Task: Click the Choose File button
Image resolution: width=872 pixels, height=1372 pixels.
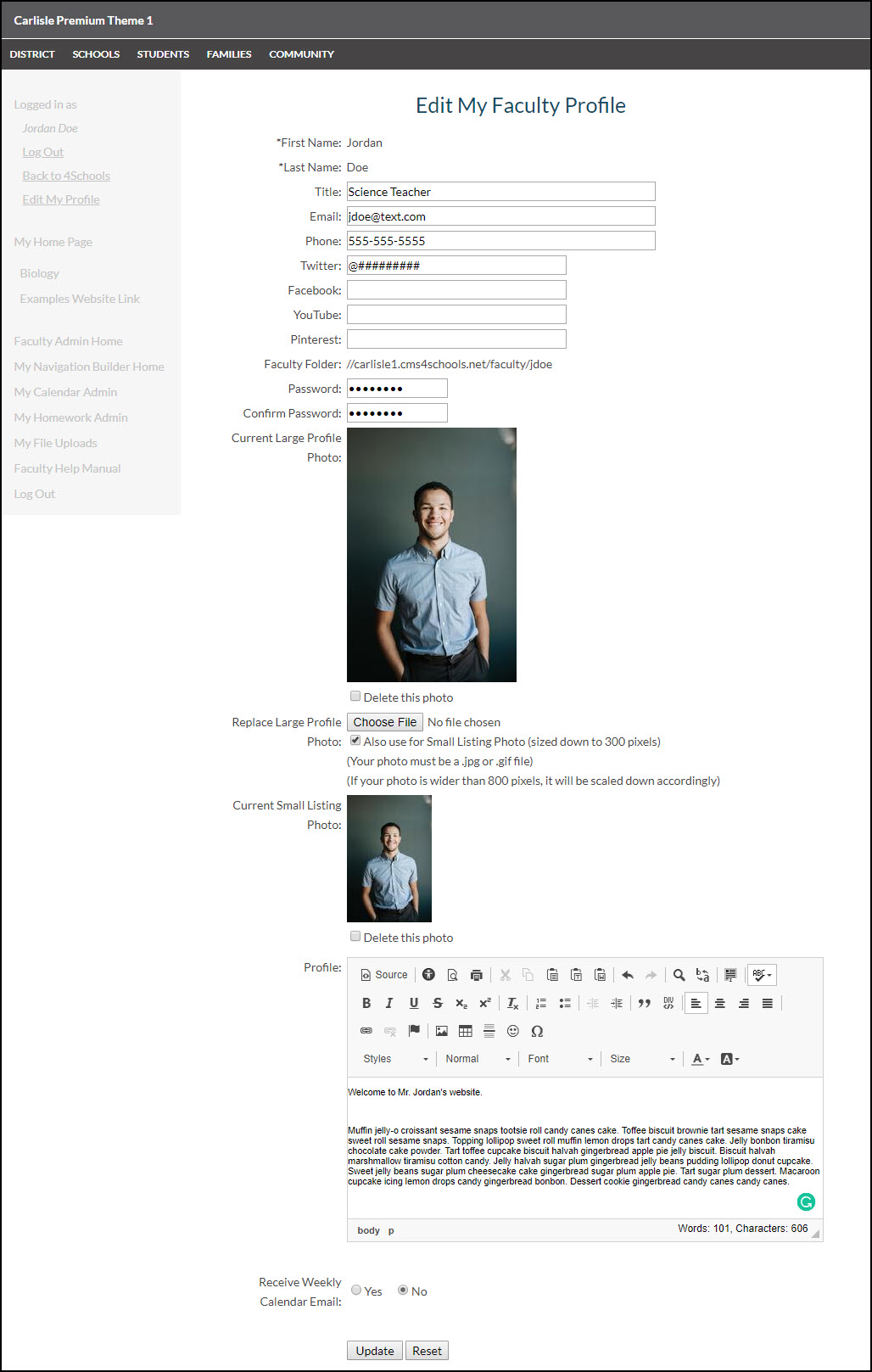Action: click(385, 722)
